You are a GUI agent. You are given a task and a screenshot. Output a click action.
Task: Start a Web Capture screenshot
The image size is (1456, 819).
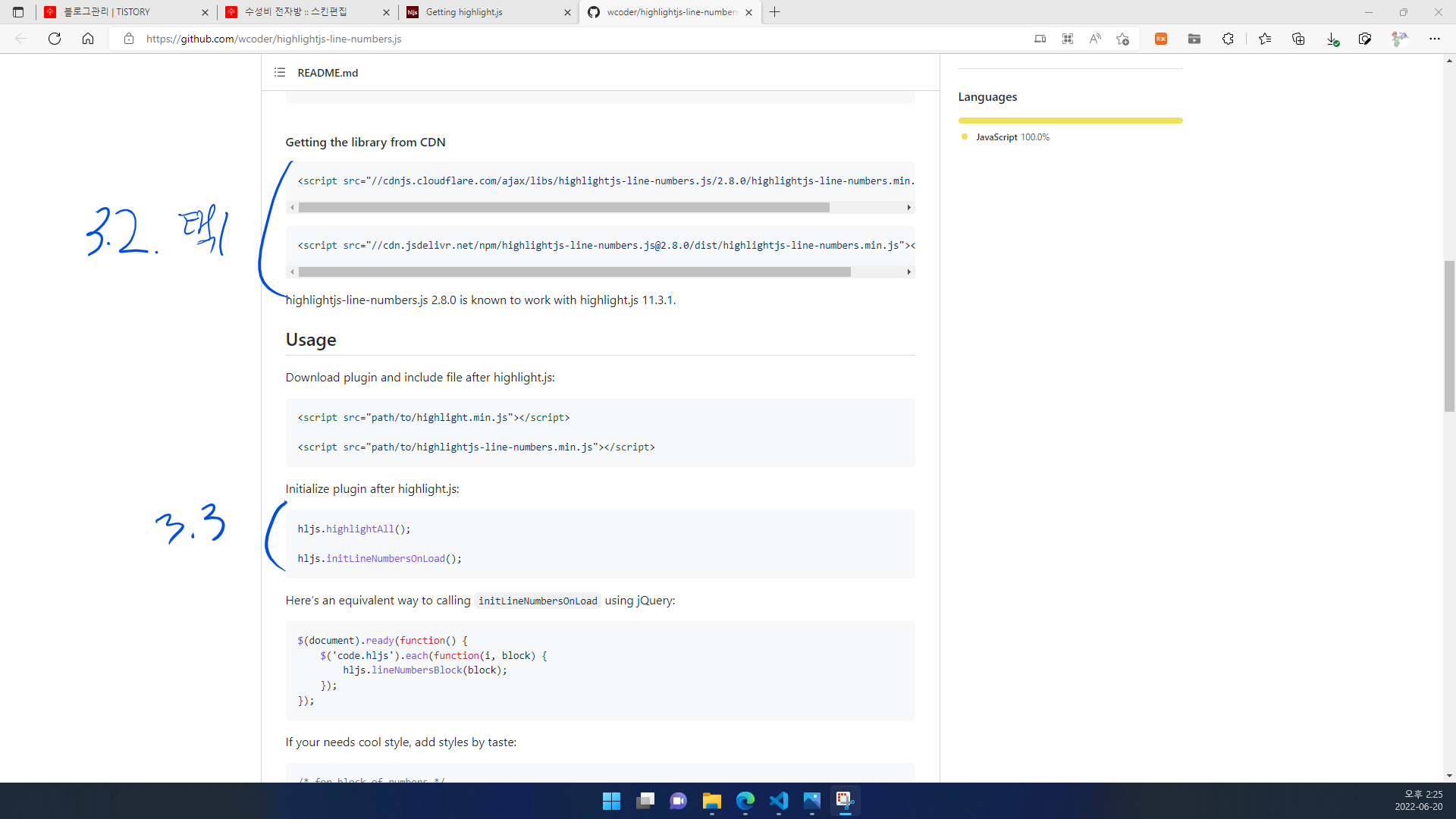[1366, 39]
